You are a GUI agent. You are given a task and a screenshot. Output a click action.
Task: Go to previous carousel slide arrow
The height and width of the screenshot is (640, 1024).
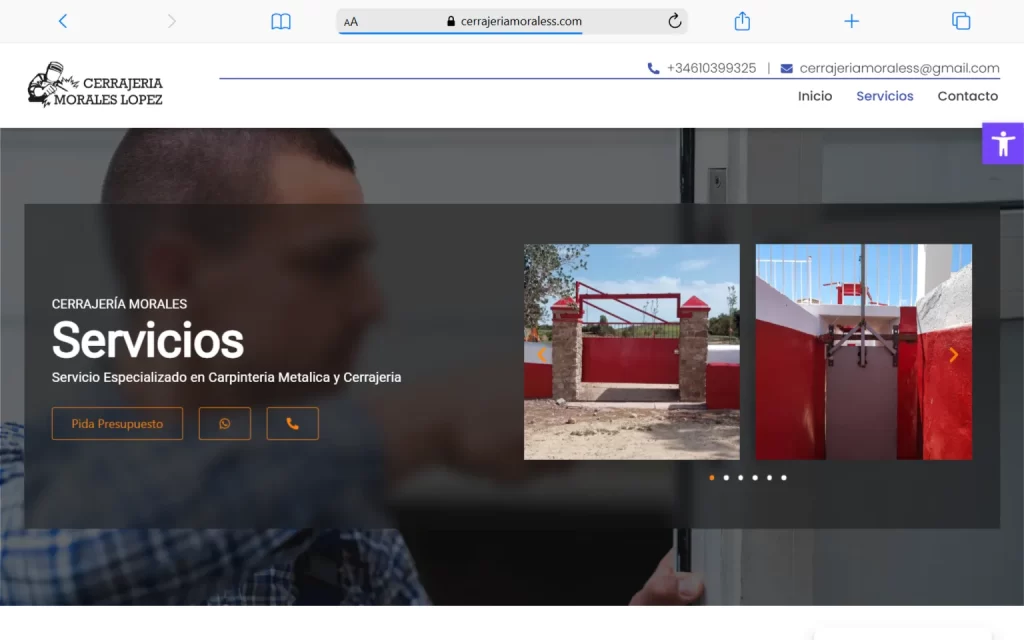point(541,355)
